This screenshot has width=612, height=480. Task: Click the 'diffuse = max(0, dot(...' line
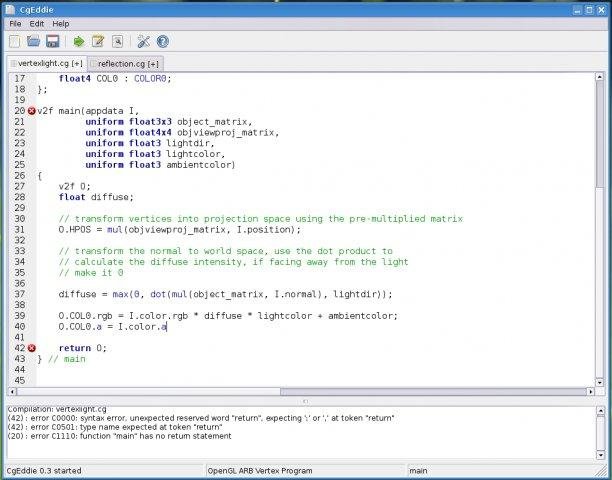coord(226,294)
